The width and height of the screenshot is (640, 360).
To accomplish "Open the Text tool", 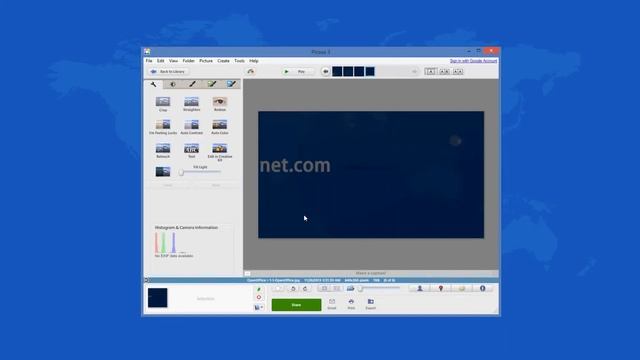I will [x=191, y=151].
